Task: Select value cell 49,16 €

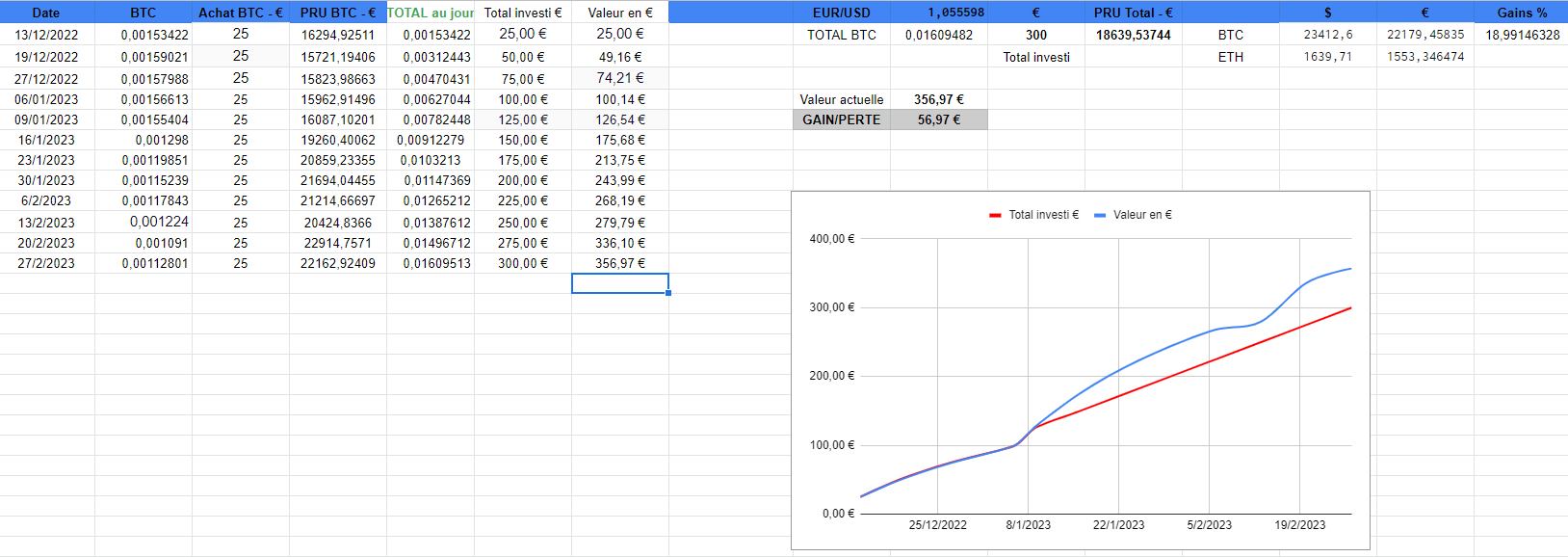Action: pos(620,57)
